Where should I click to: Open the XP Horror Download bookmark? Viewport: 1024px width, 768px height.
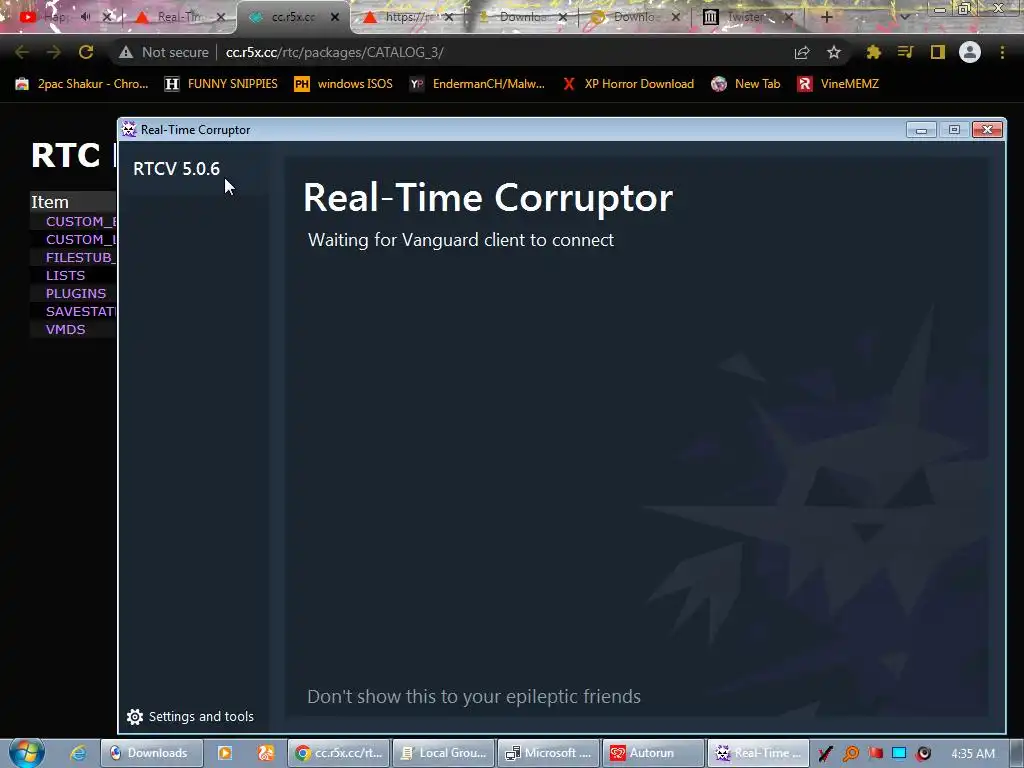point(628,84)
